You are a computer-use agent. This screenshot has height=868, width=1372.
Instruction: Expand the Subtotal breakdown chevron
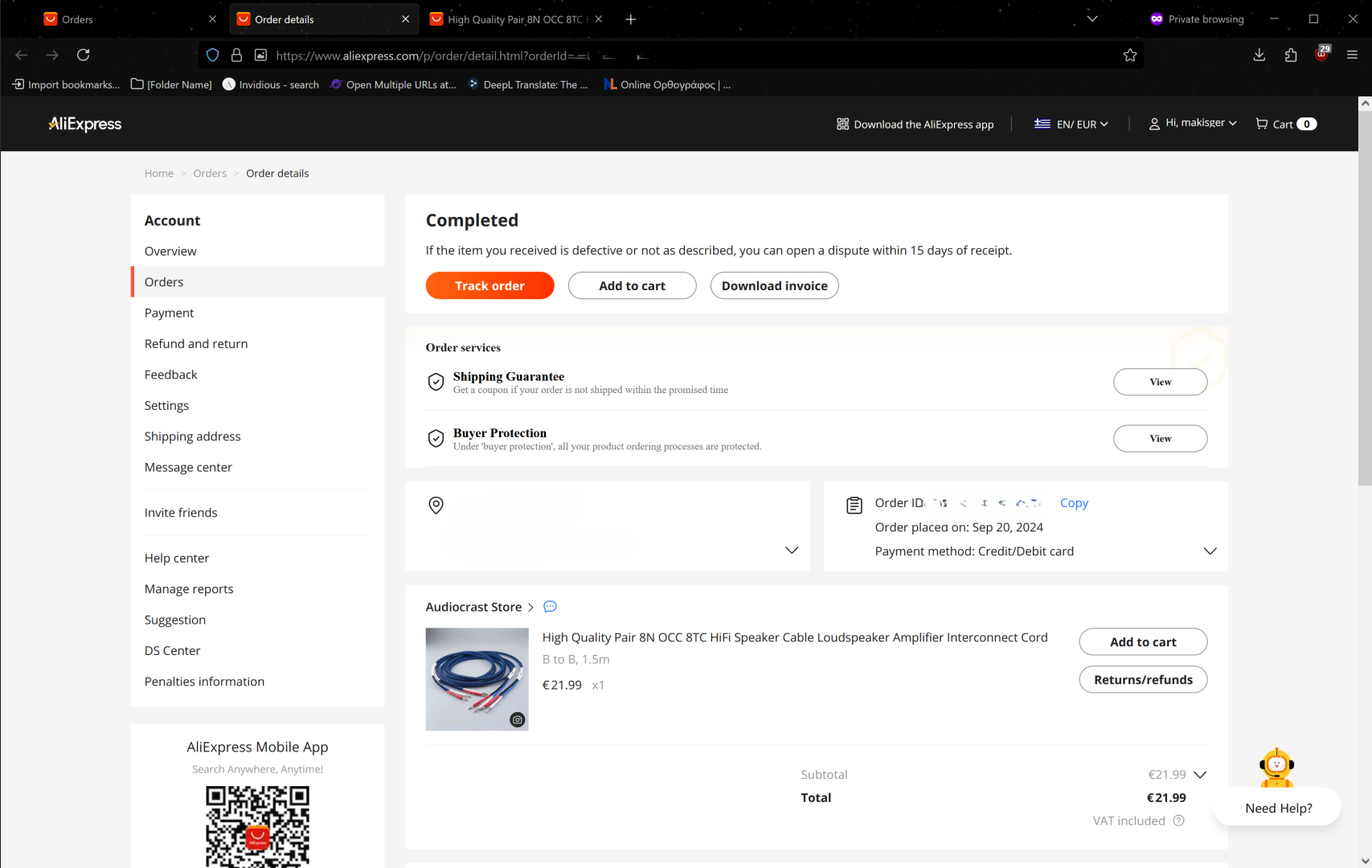click(x=1200, y=775)
